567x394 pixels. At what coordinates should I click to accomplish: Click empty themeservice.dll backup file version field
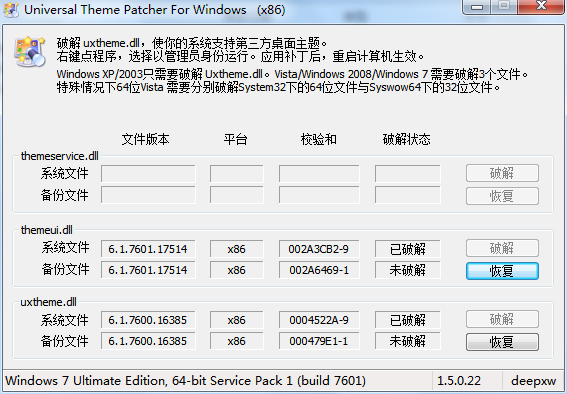[148, 195]
